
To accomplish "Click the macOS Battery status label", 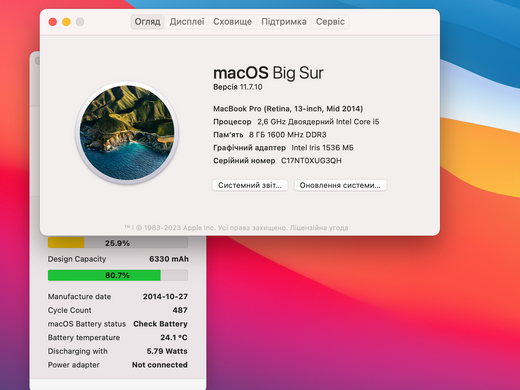I will click(x=87, y=324).
